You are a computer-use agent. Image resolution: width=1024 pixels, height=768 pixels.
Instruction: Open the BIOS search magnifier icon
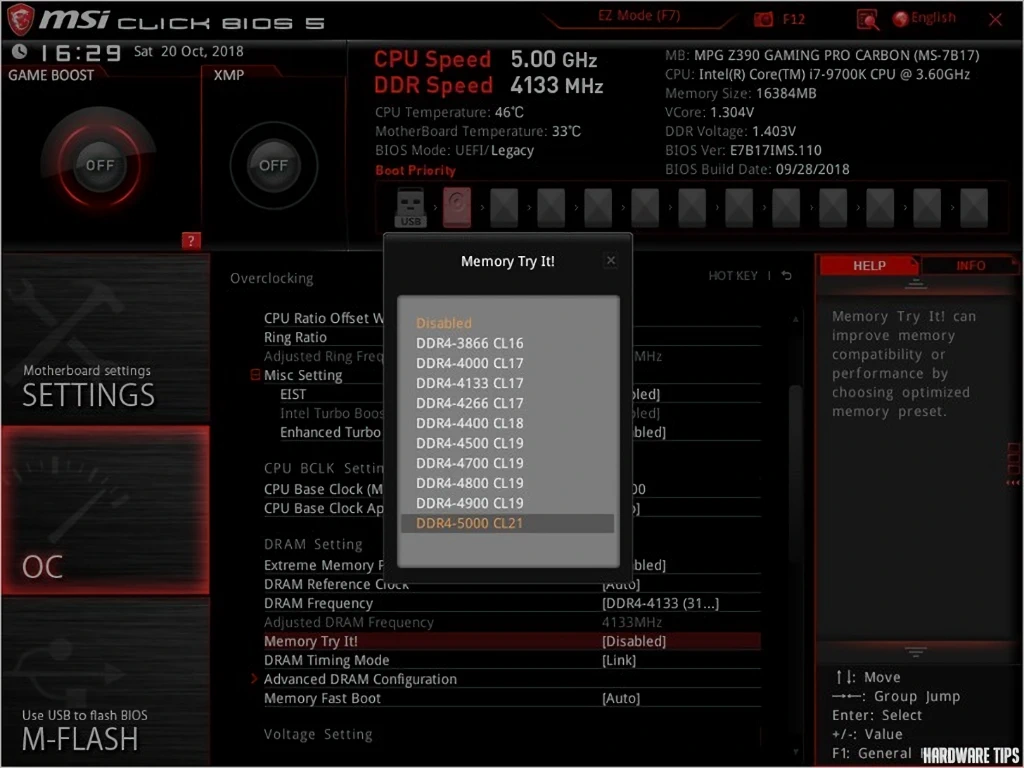point(867,20)
